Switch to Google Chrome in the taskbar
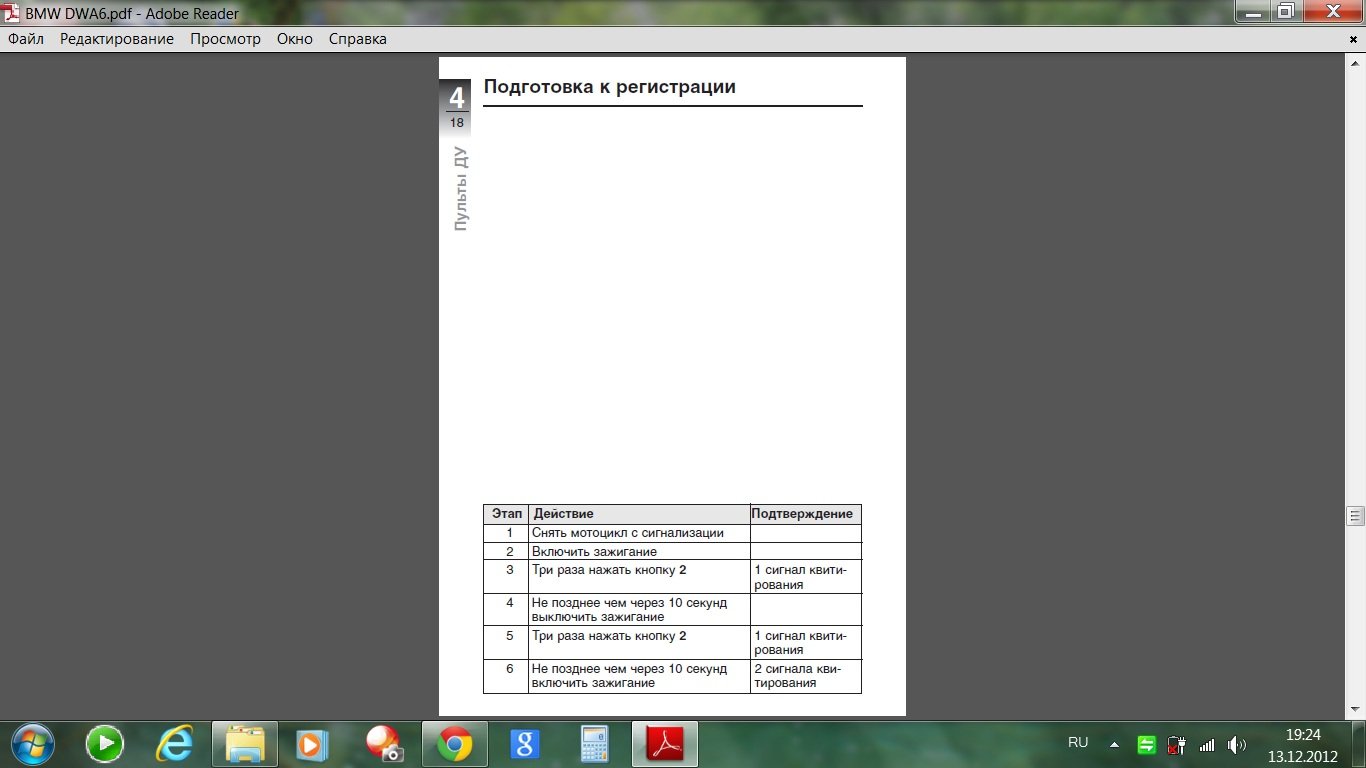 pyautogui.click(x=454, y=744)
